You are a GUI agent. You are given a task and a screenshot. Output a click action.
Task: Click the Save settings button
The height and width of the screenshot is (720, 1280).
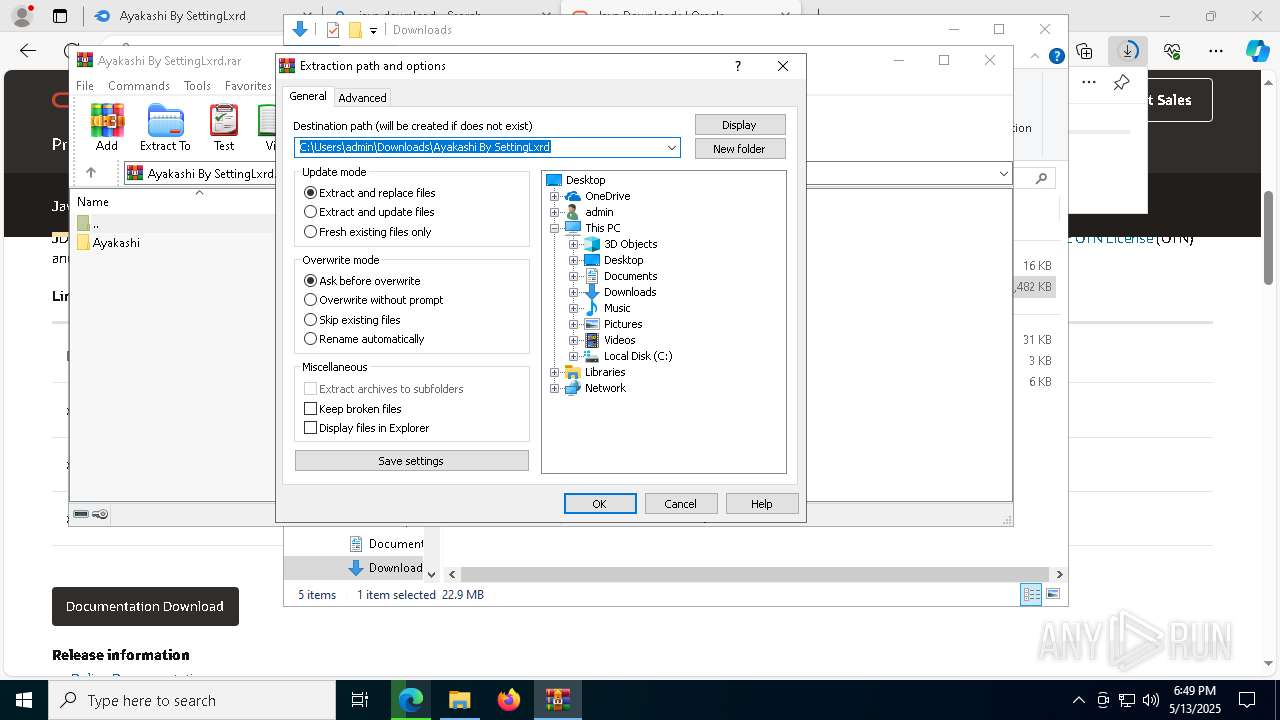point(411,461)
